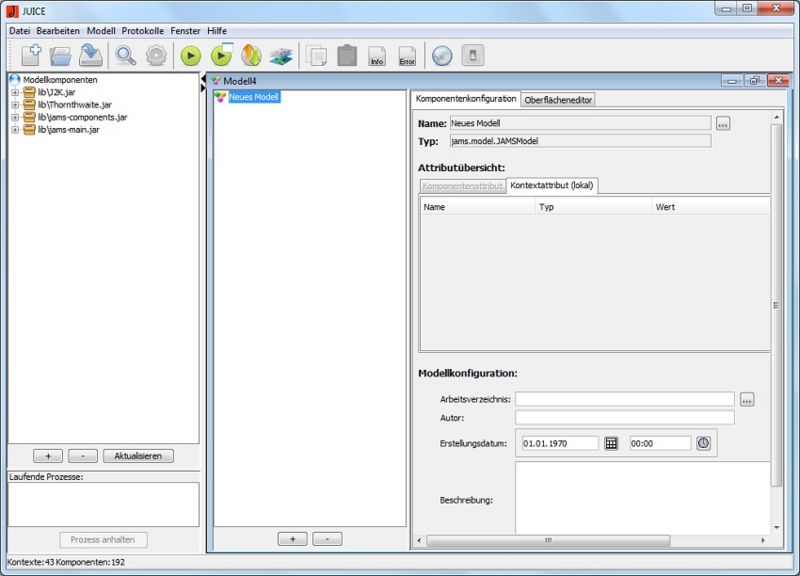
Task: Click the magnifying glass search icon
Action: click(125, 56)
